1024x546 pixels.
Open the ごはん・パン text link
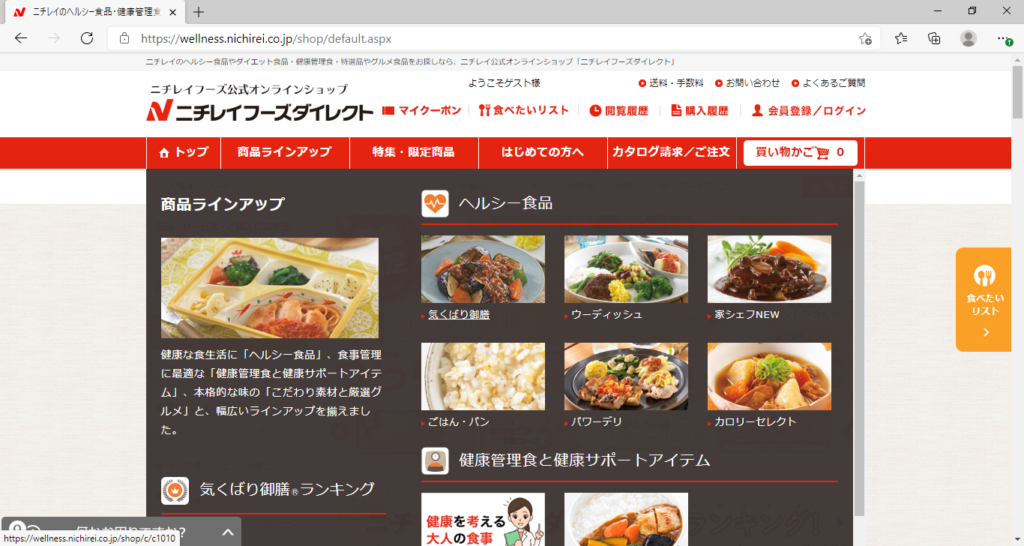point(458,422)
